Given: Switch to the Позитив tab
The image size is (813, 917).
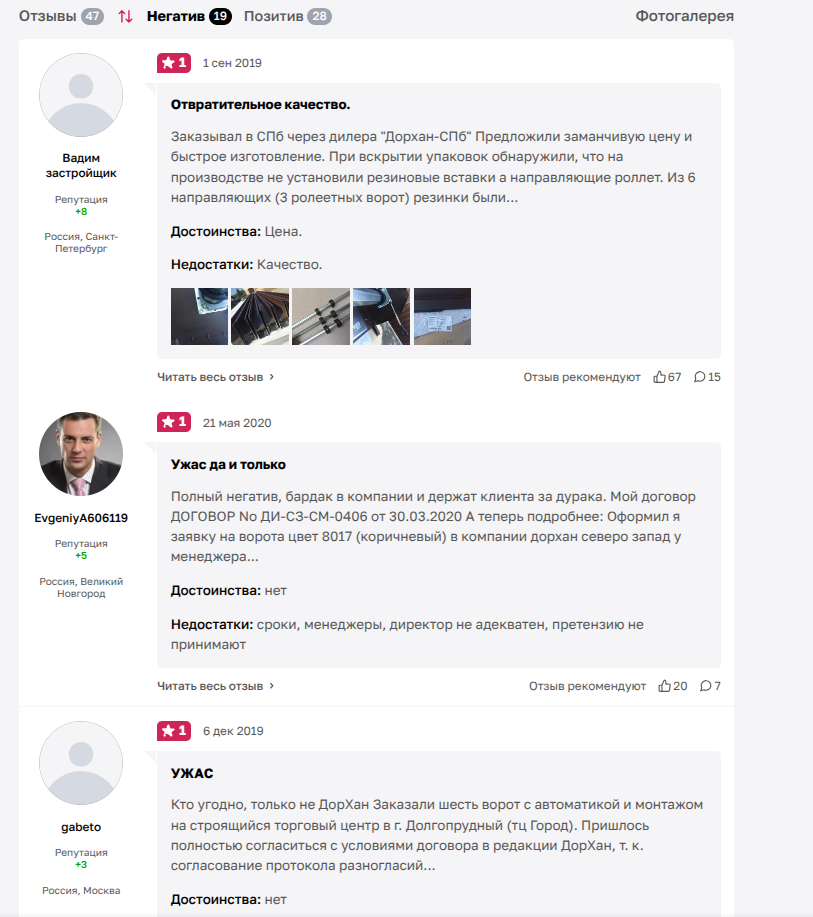Looking at the screenshot, I should point(287,16).
